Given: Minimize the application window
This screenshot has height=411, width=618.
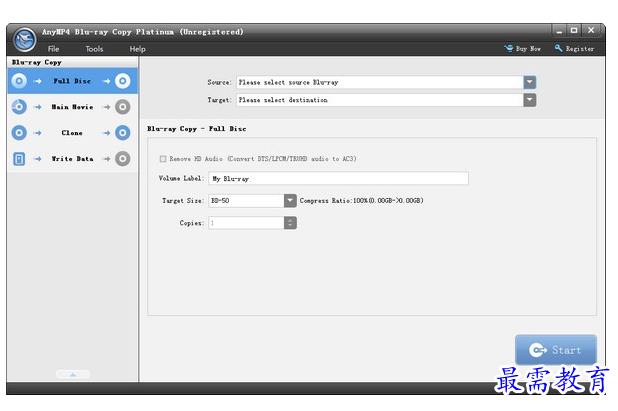Looking at the screenshot, I should coord(559,30).
